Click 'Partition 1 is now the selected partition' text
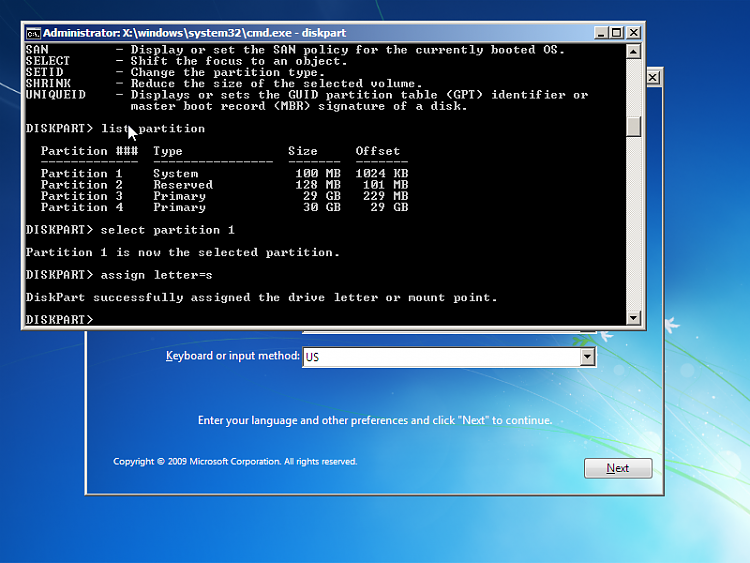750x563 pixels. pos(183,253)
